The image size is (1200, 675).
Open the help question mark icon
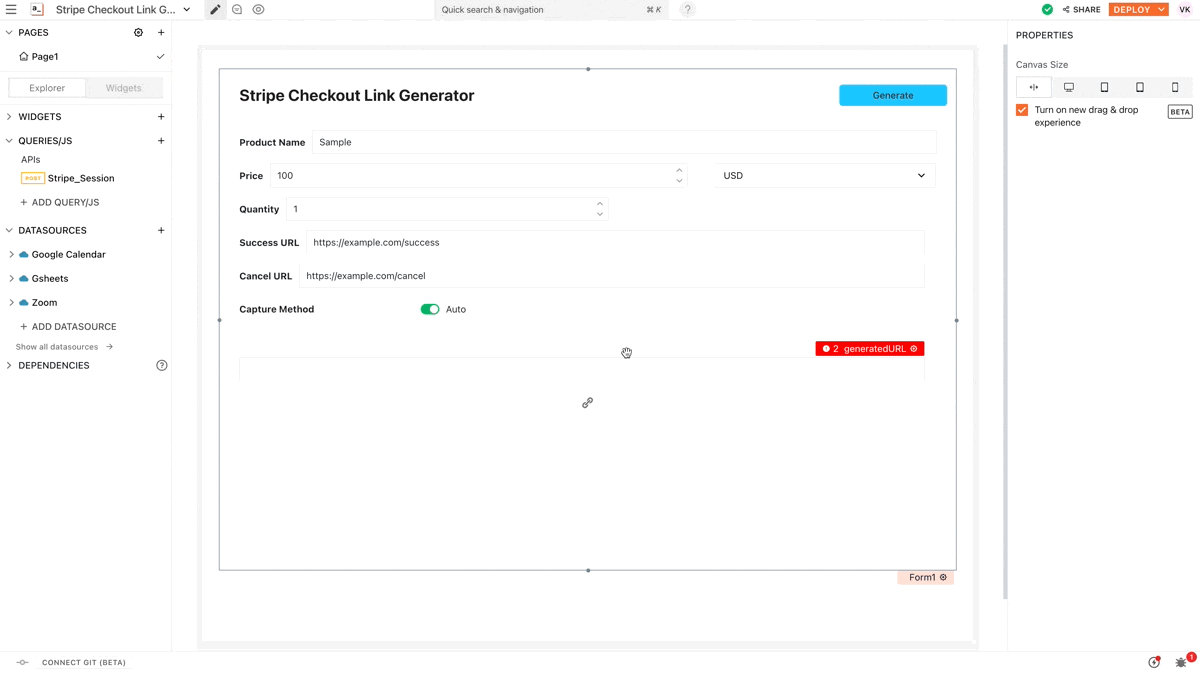point(687,10)
